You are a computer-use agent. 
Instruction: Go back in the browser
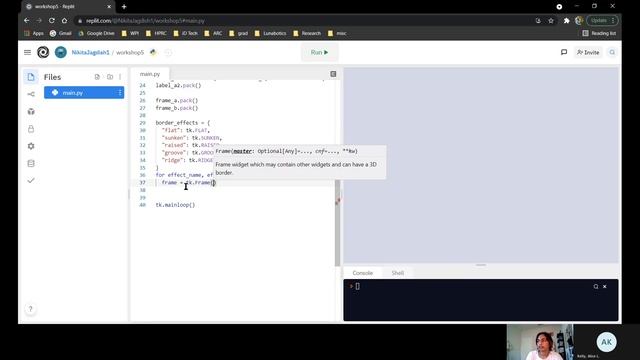coord(27,20)
